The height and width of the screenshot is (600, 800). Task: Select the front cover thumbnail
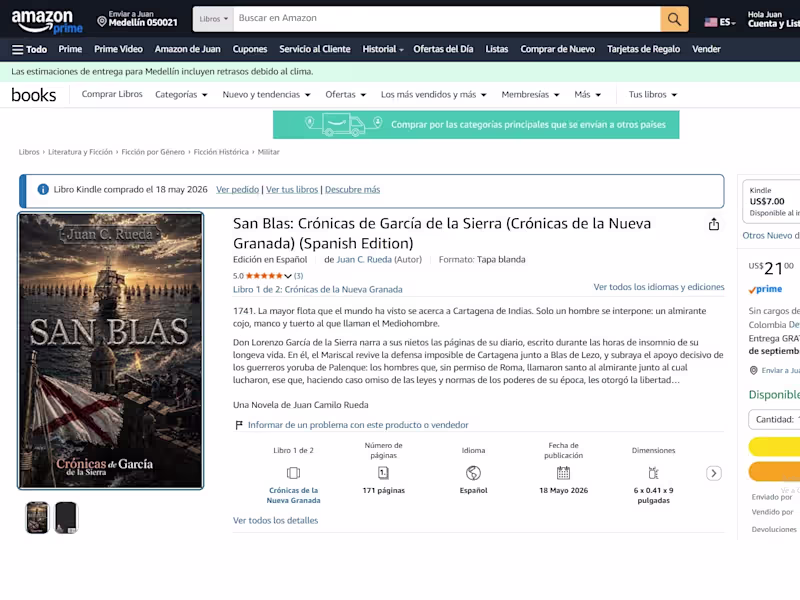click(37, 517)
